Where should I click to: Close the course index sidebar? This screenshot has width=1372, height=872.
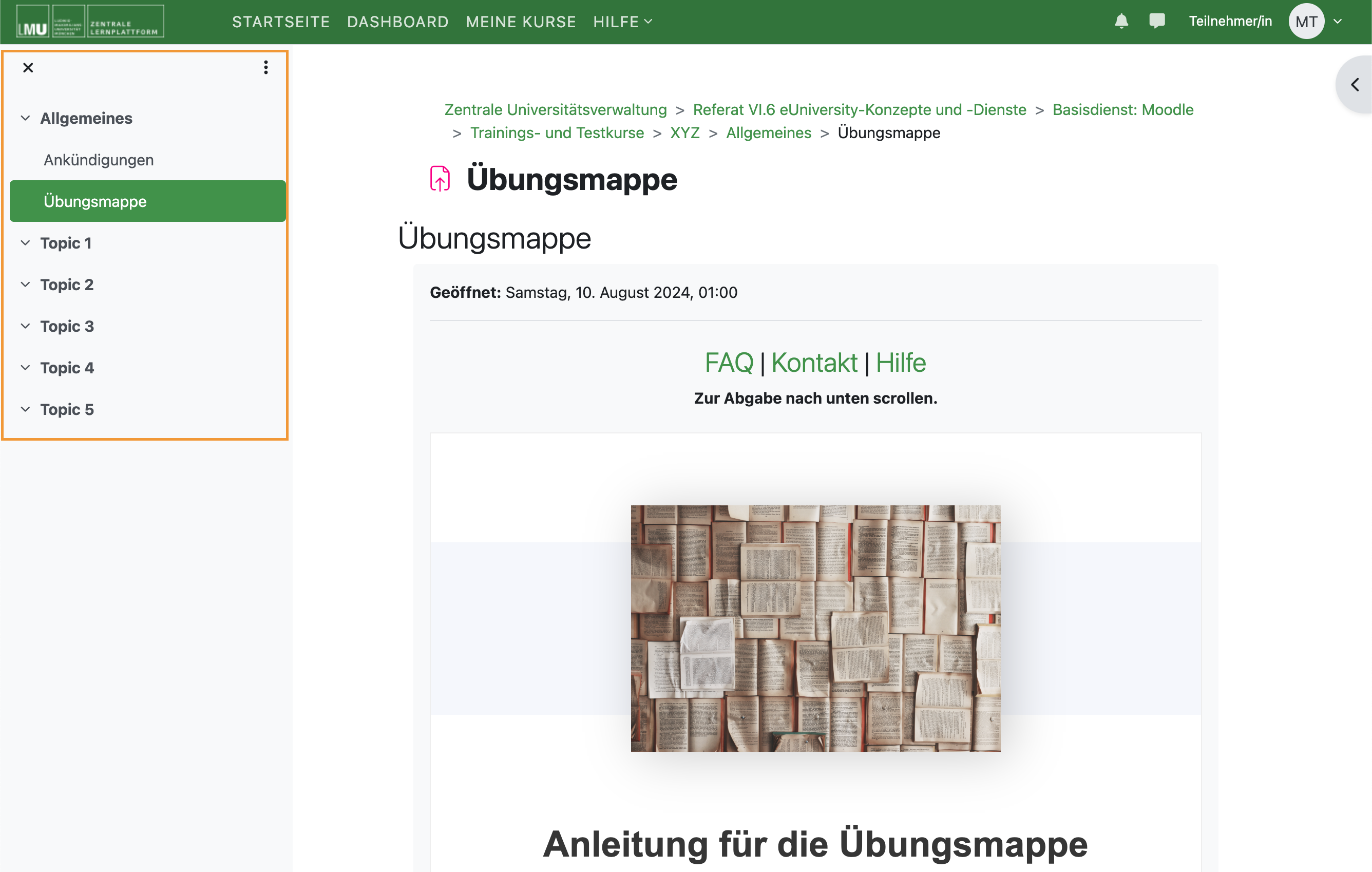click(28, 68)
